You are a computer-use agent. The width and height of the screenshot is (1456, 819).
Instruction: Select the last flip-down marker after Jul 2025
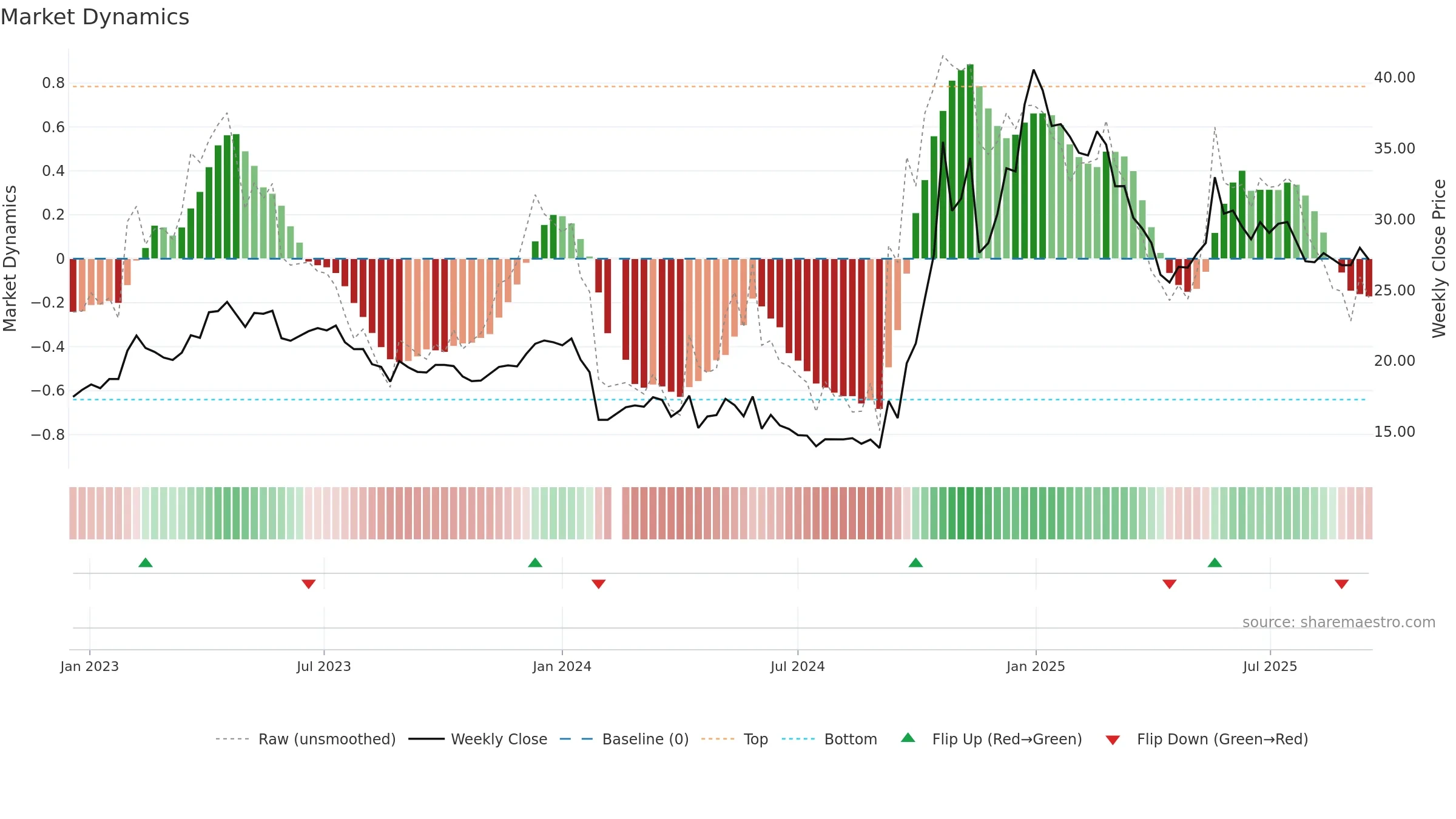[1342, 584]
